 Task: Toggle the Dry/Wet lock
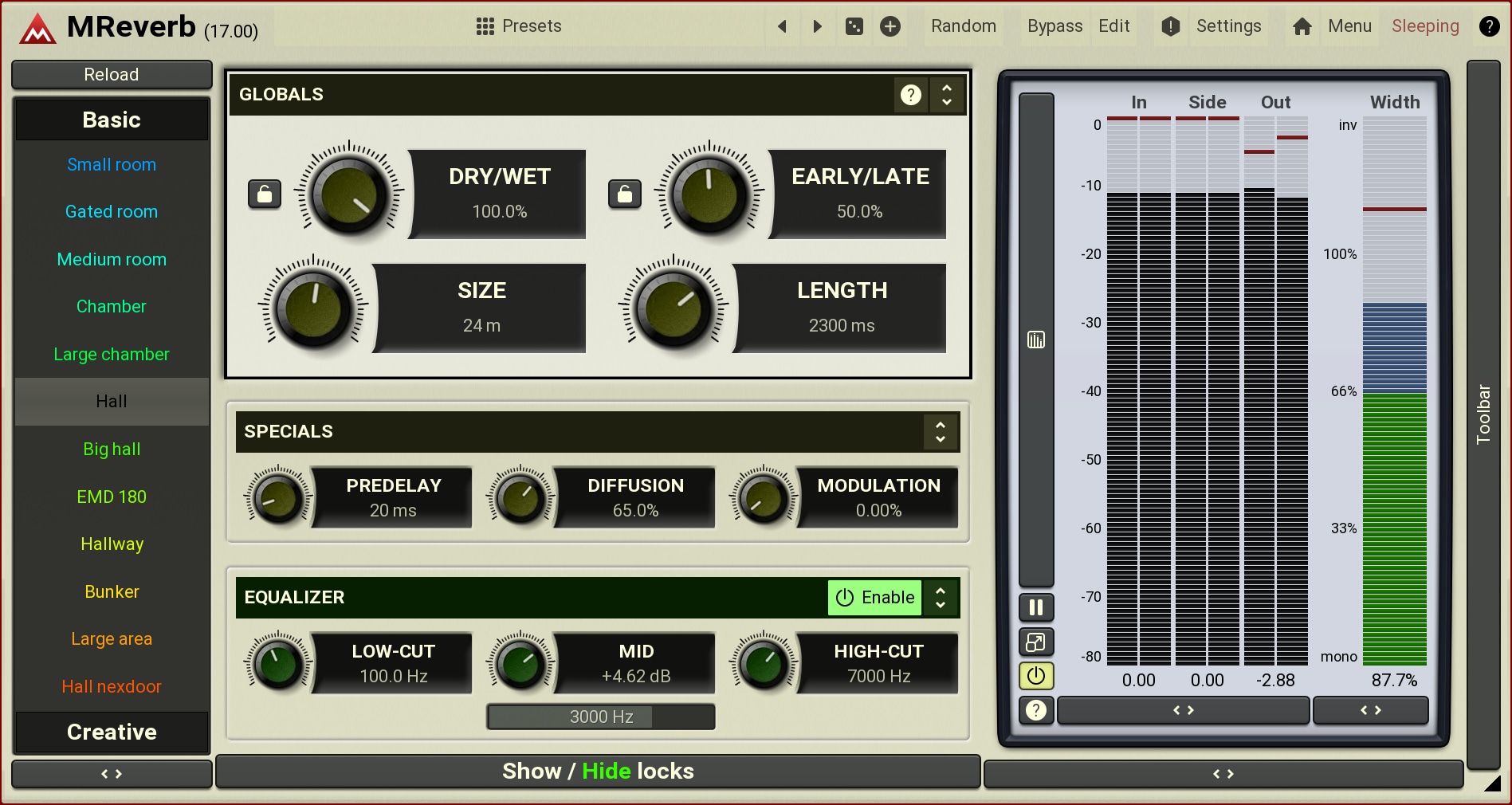(x=265, y=194)
